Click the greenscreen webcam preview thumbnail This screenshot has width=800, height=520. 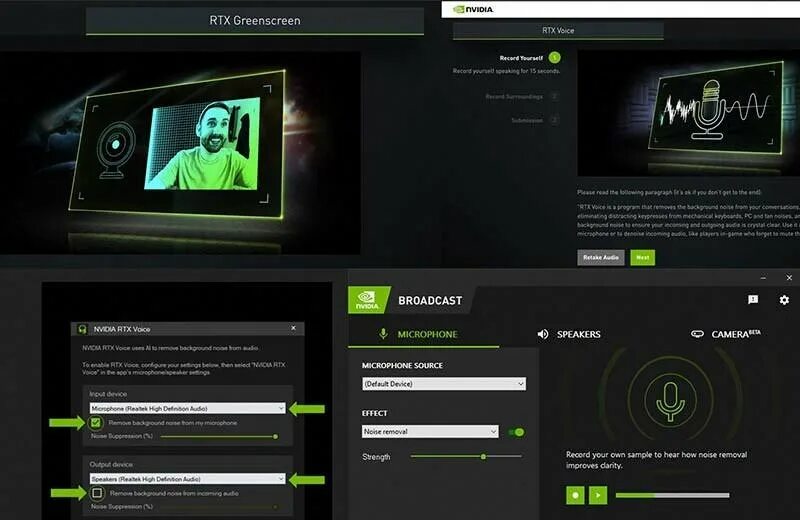(203, 144)
